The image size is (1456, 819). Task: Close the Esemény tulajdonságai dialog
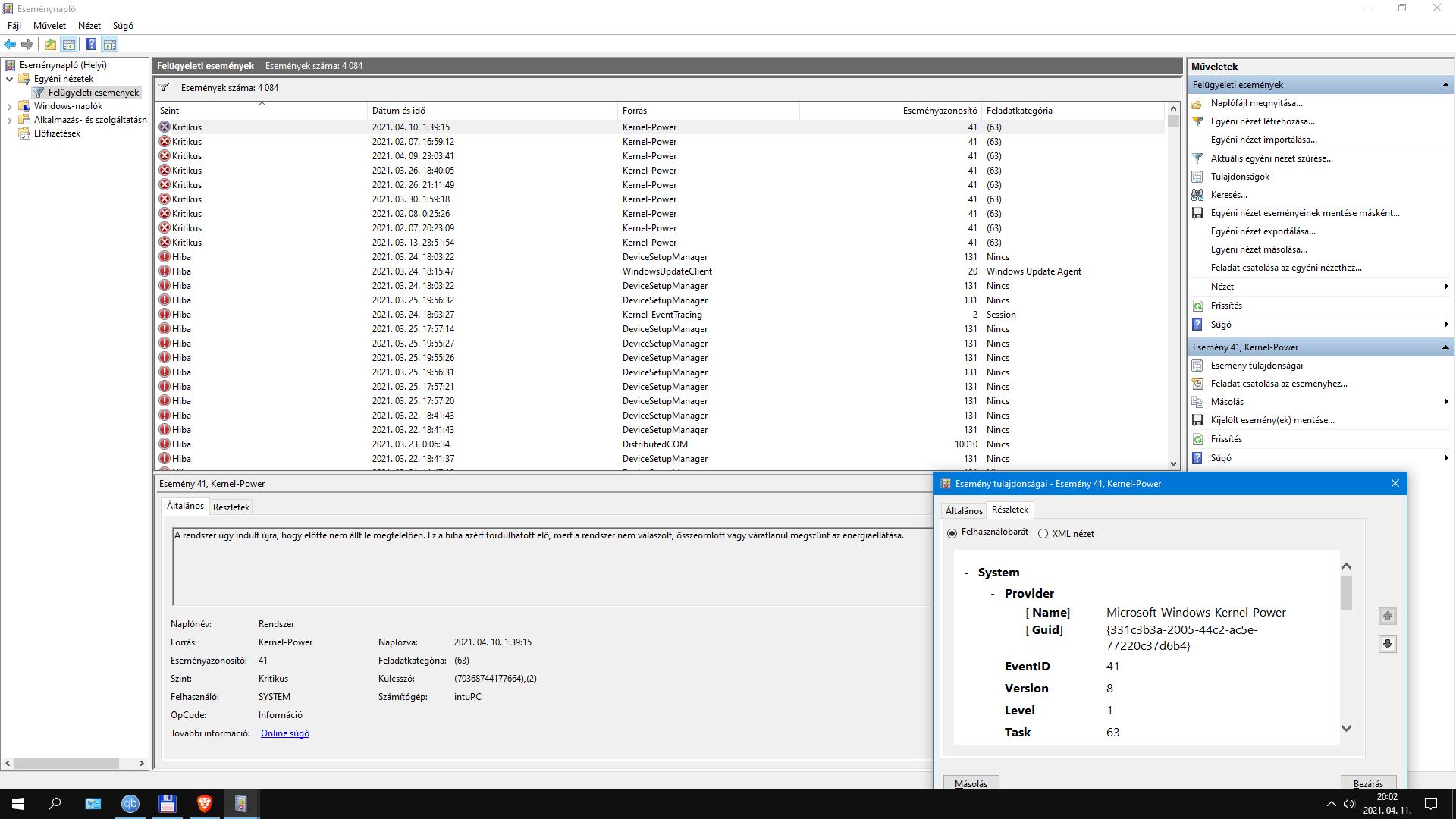1395,484
